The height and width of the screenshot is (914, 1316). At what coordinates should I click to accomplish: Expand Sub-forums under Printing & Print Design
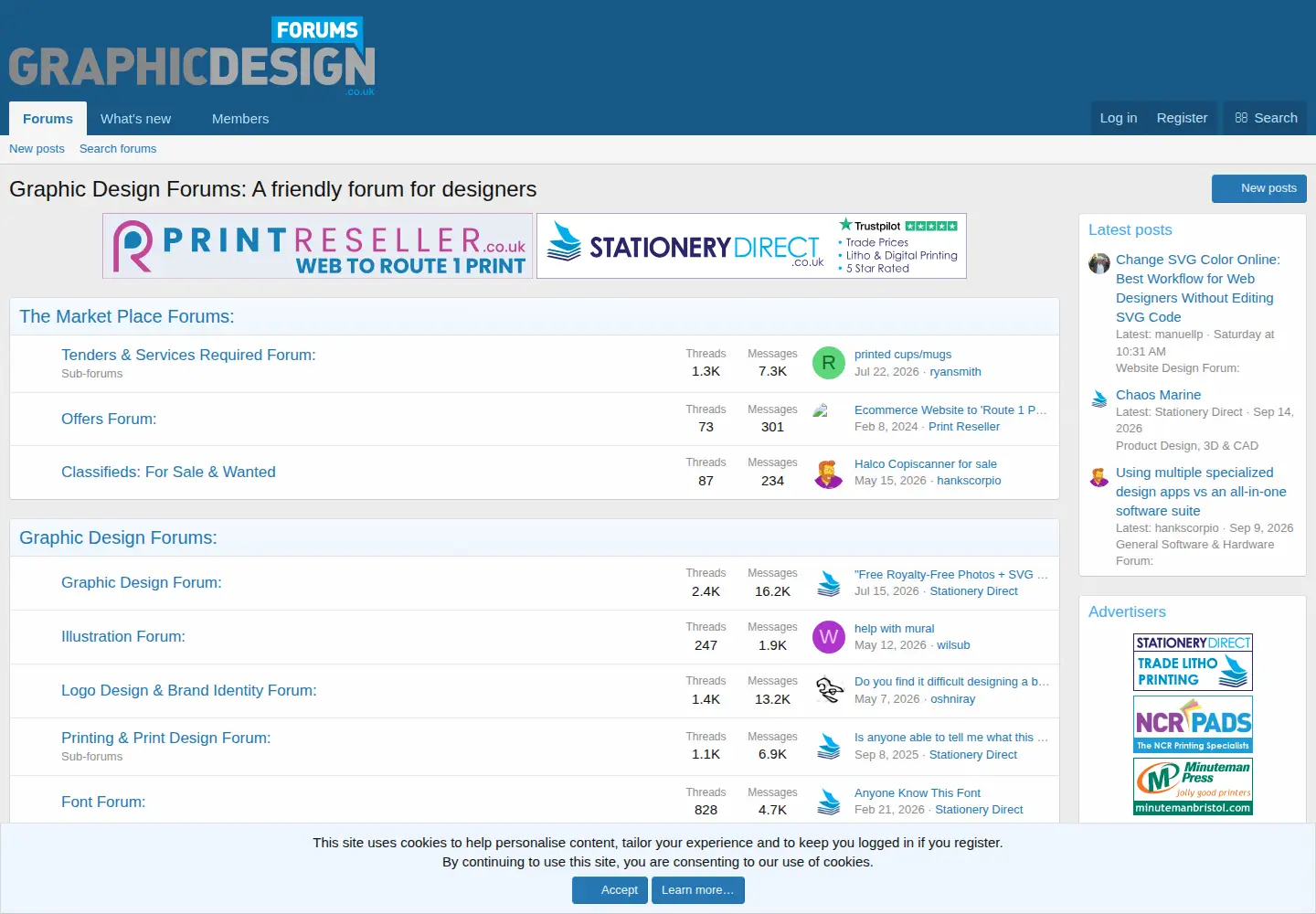click(91, 757)
